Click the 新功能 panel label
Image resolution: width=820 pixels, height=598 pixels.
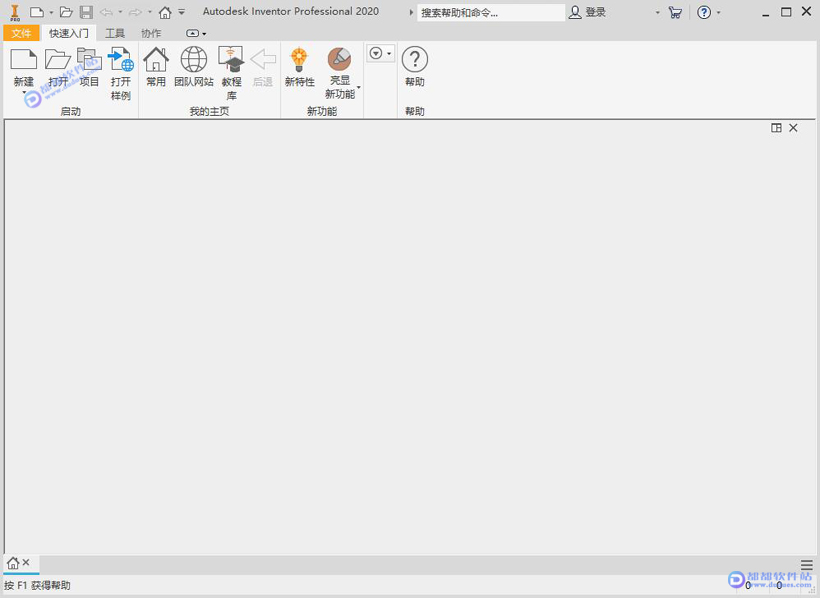pos(322,111)
